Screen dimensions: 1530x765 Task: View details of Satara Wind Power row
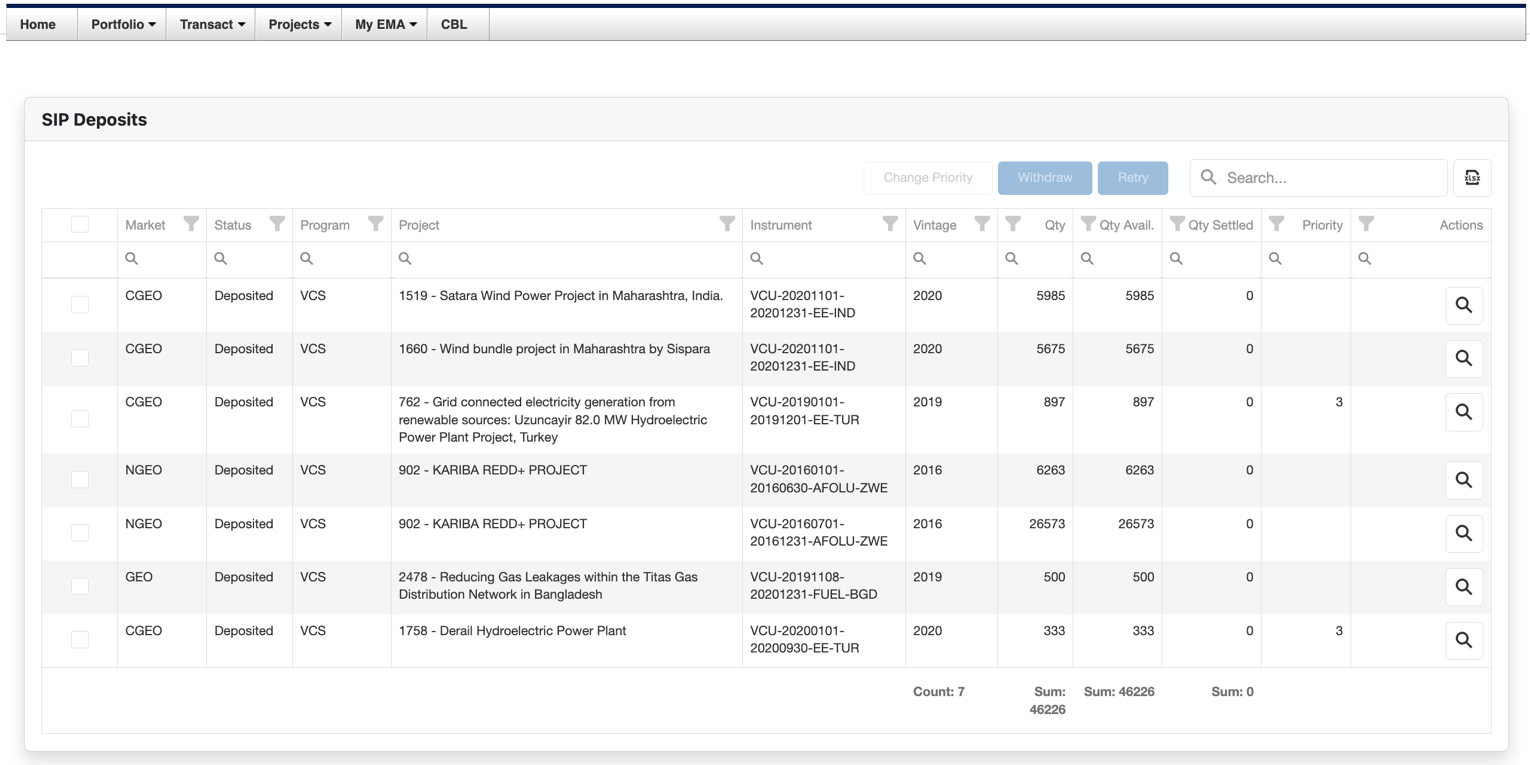click(1463, 306)
